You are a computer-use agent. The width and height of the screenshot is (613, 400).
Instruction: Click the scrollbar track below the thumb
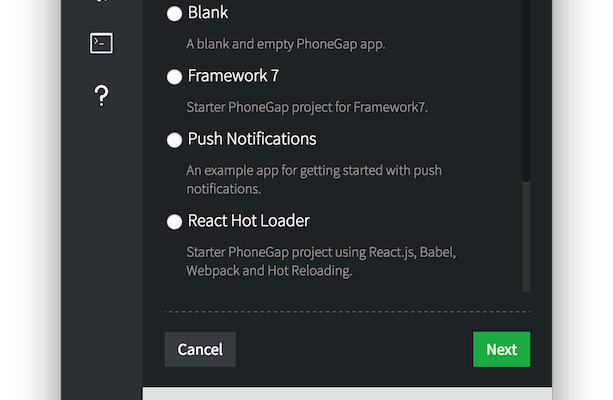(526, 237)
